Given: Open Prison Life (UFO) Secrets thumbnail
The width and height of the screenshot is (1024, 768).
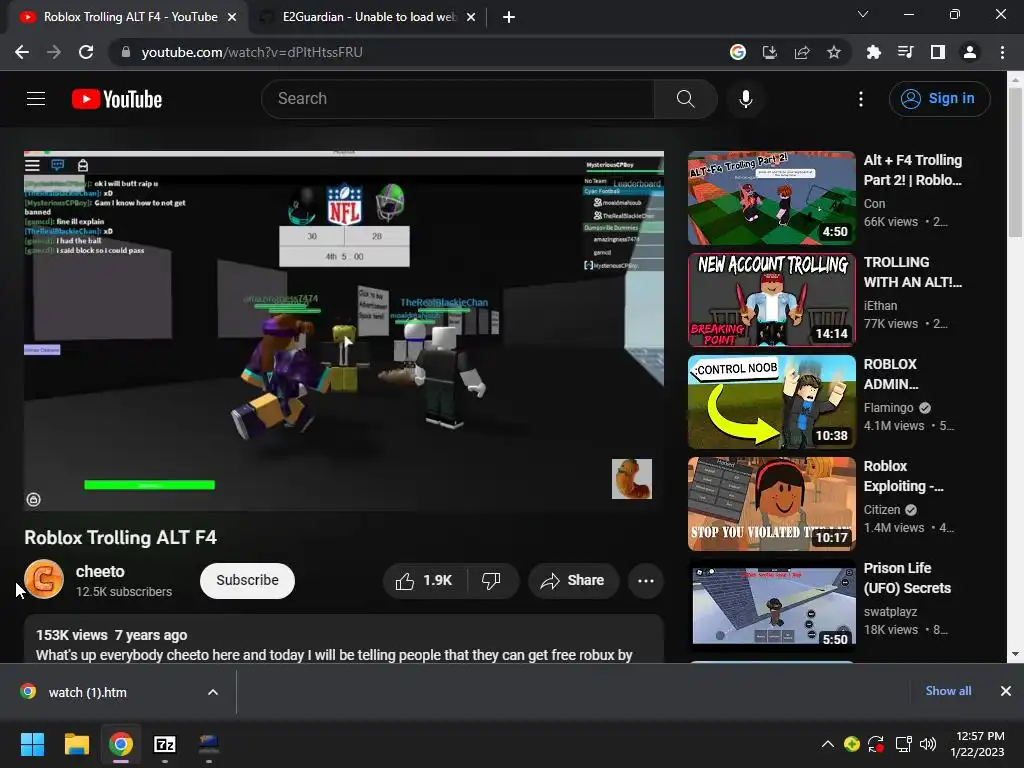Looking at the screenshot, I should (771, 605).
